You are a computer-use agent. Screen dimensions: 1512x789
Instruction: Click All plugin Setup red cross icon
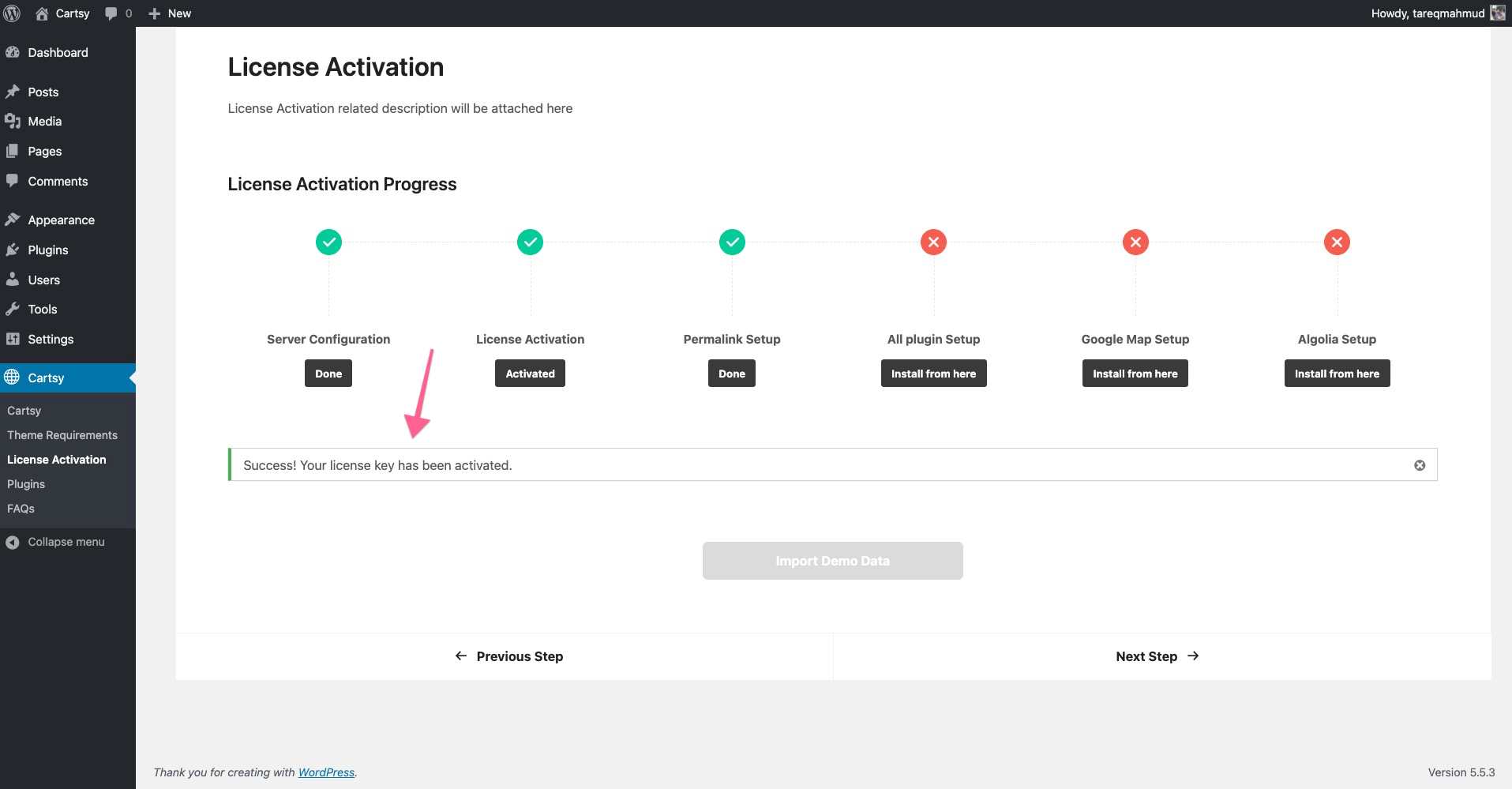click(x=934, y=242)
